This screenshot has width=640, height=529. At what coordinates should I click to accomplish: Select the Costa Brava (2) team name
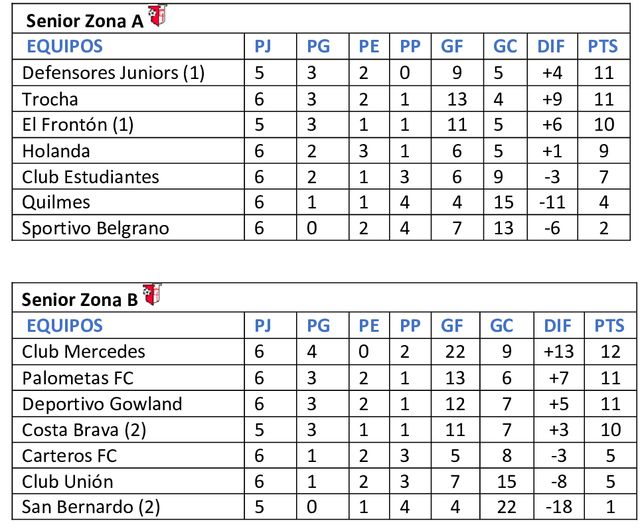point(85,430)
